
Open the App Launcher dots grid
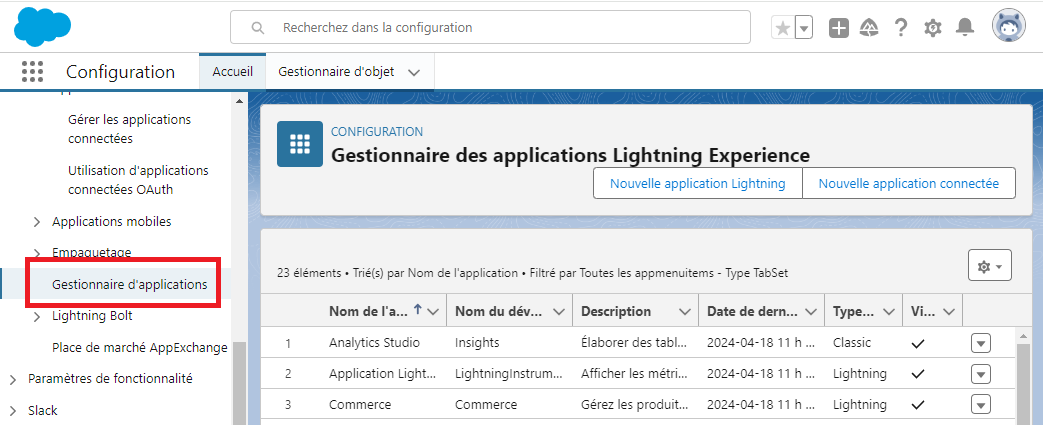(x=32, y=71)
